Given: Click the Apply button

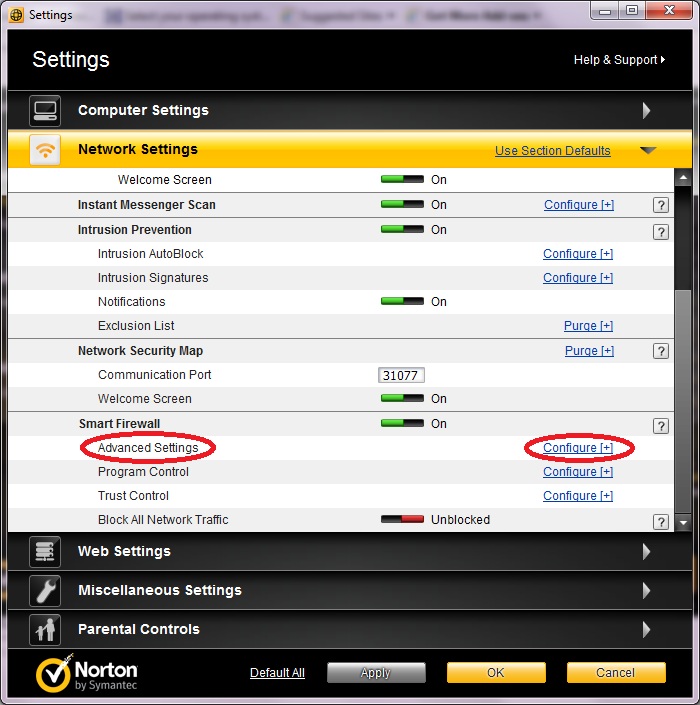Looking at the screenshot, I should click(x=376, y=673).
